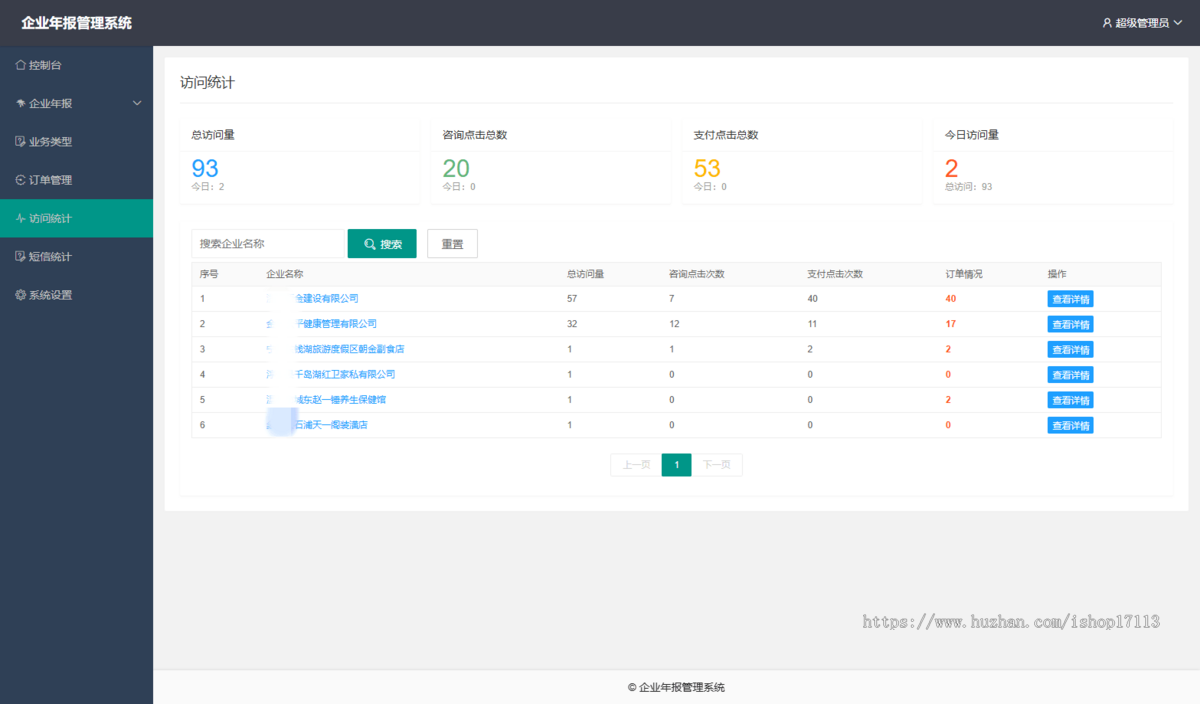The image size is (1200, 704).
Task: Click the 访问统计 pulse icon
Action: (x=21, y=218)
